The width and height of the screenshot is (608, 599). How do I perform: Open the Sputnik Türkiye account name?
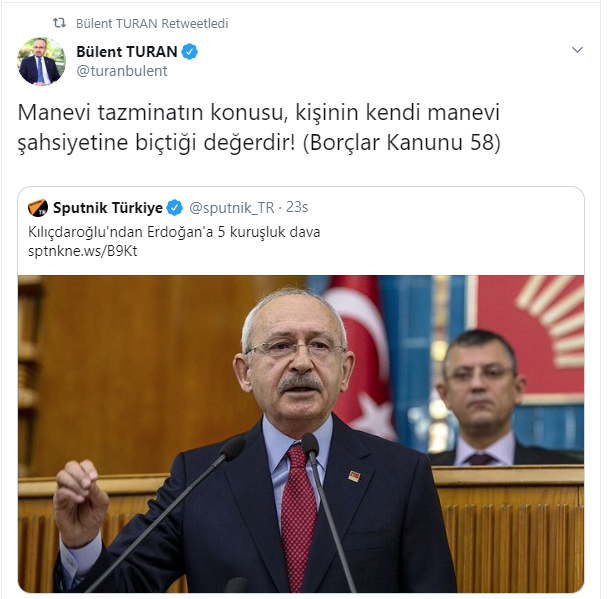click(108, 208)
